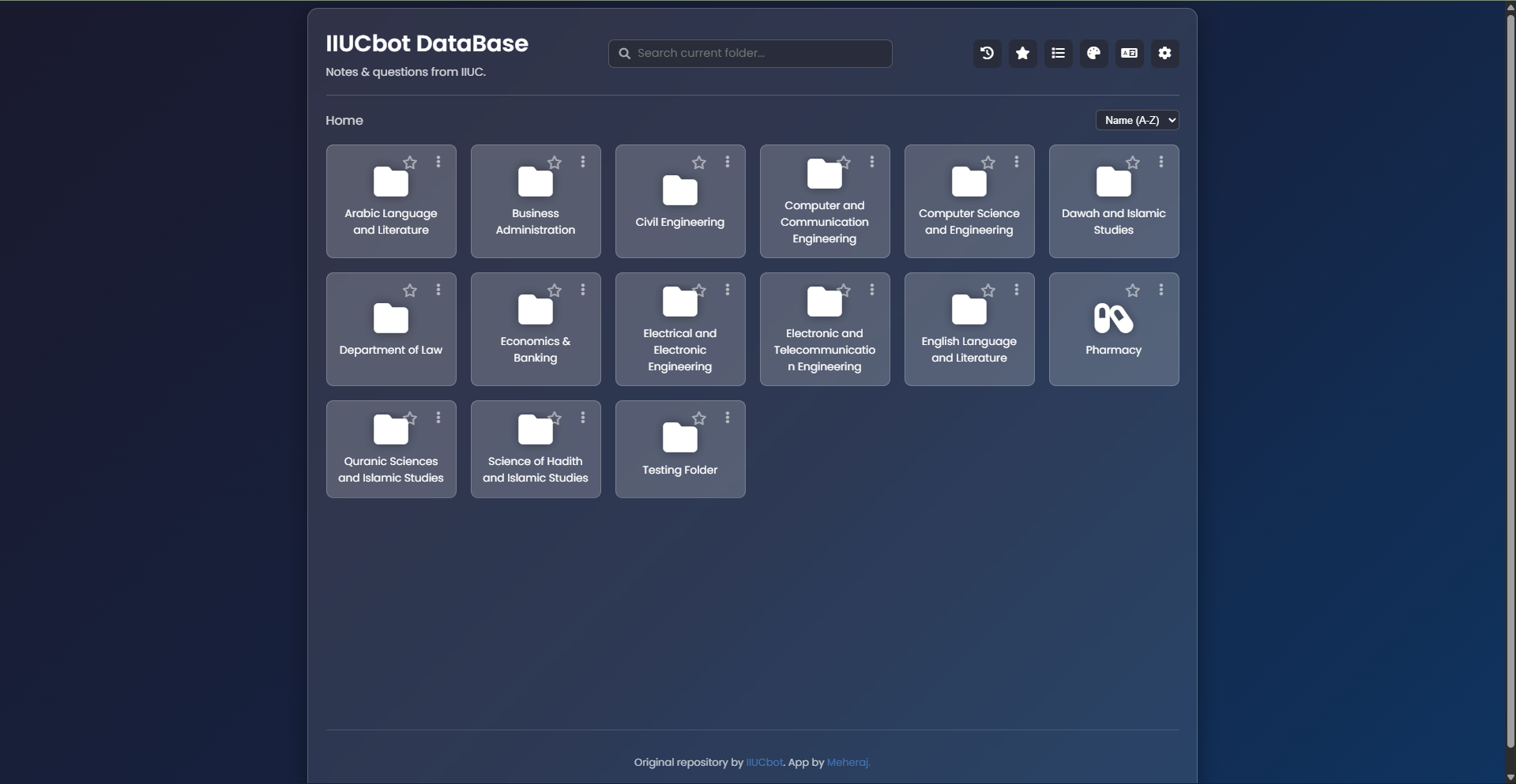
Task: Open the Meheraj author link
Action: point(848,763)
